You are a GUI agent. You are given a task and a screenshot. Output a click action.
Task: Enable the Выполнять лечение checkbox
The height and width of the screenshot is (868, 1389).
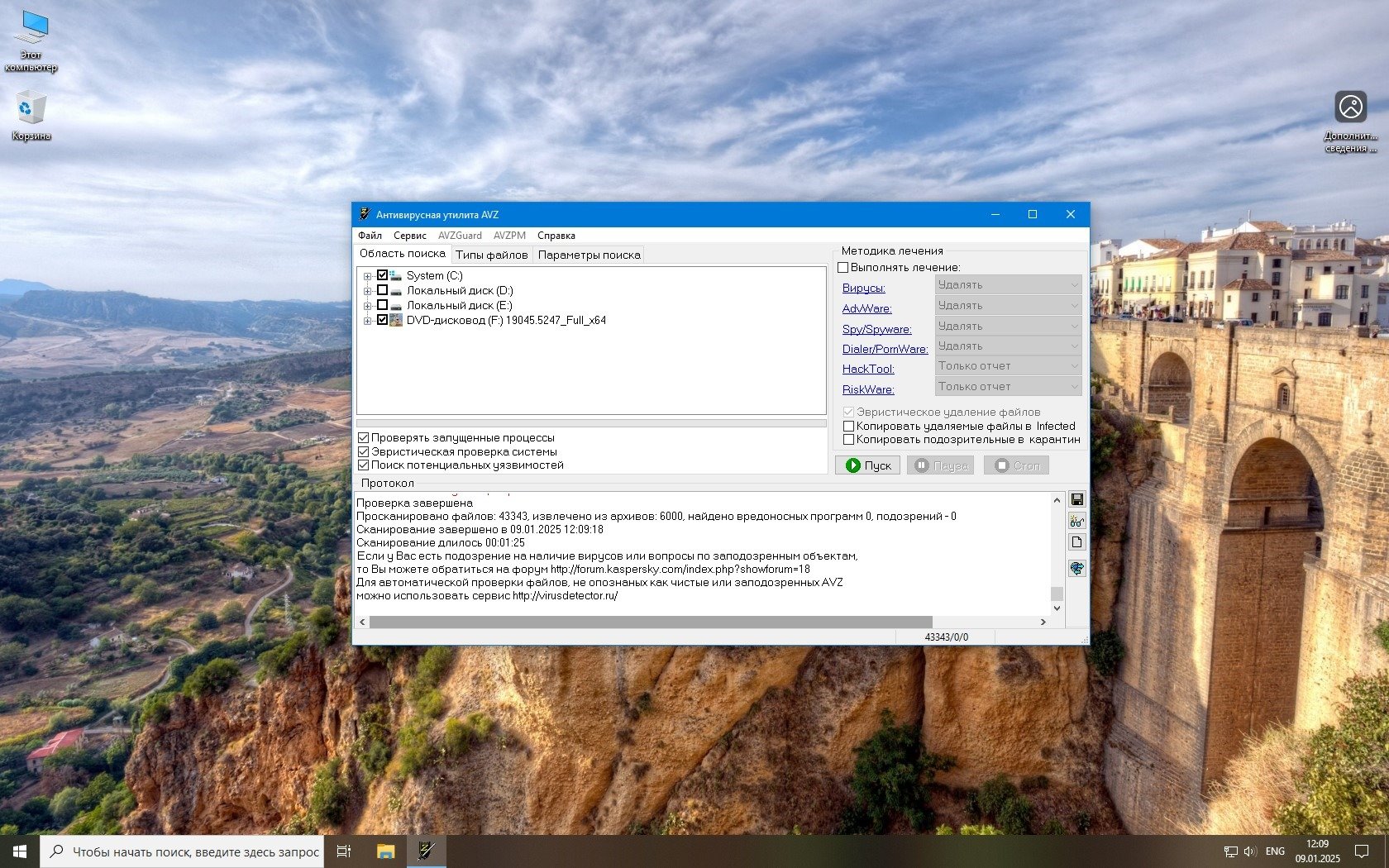pyautogui.click(x=843, y=268)
